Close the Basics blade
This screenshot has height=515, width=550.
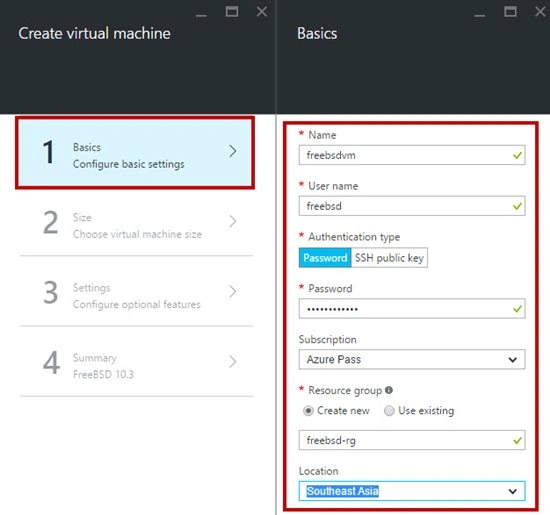click(541, 12)
